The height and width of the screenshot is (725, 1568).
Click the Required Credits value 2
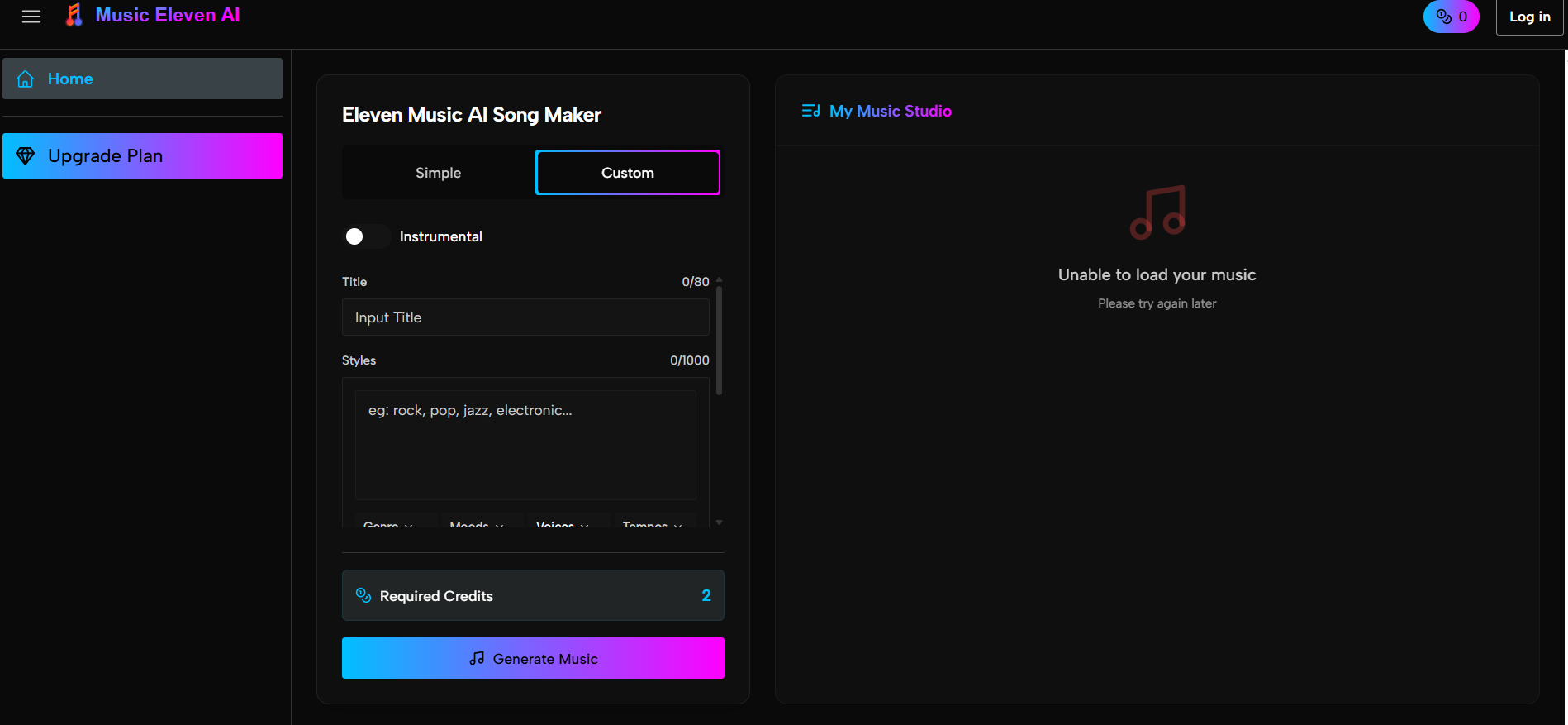706,595
